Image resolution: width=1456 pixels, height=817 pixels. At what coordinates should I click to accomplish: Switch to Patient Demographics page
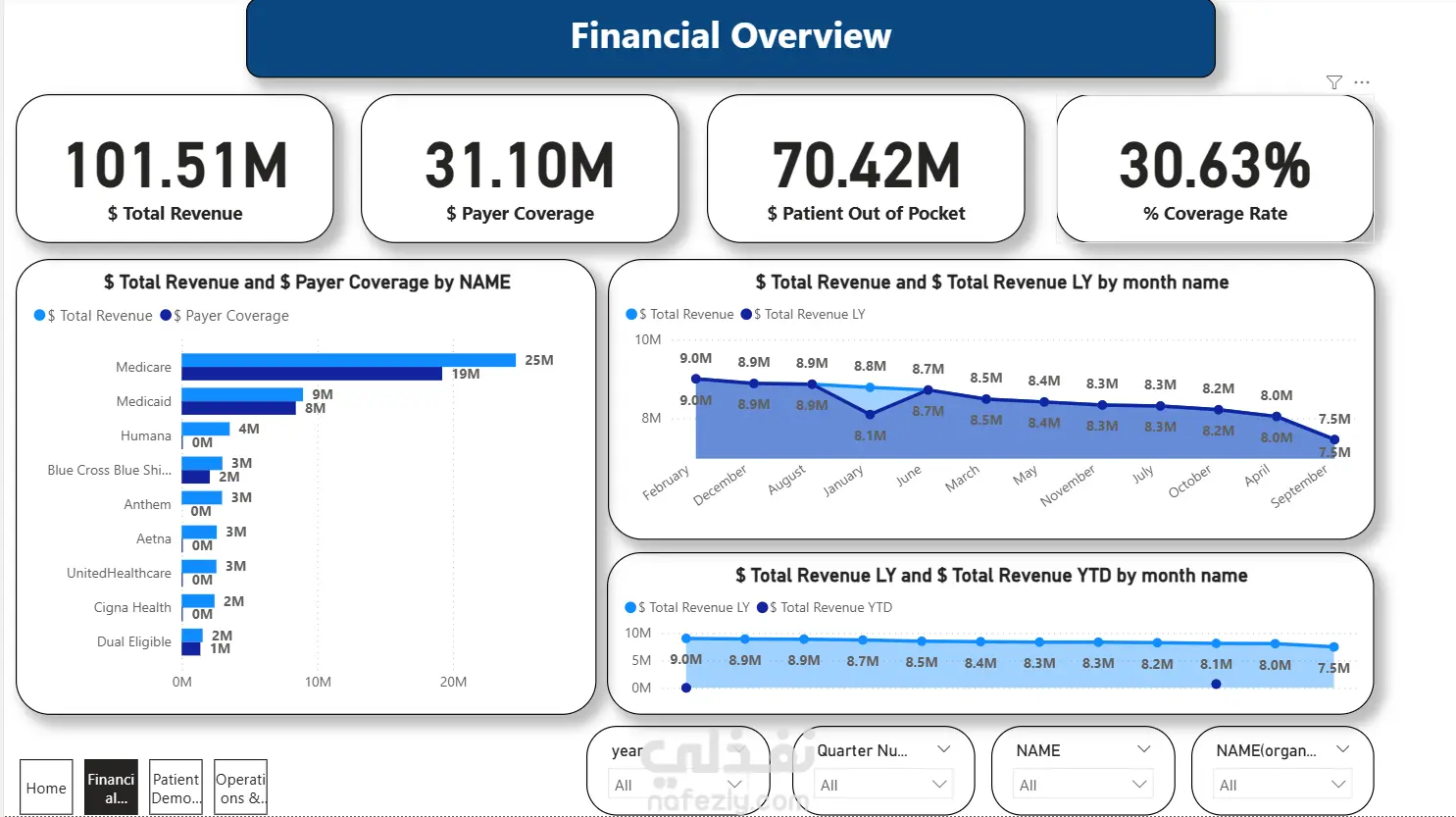(x=176, y=787)
